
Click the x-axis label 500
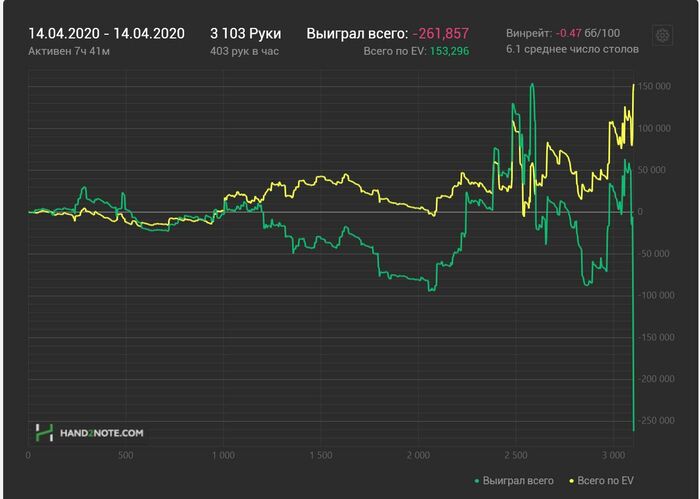click(125, 455)
